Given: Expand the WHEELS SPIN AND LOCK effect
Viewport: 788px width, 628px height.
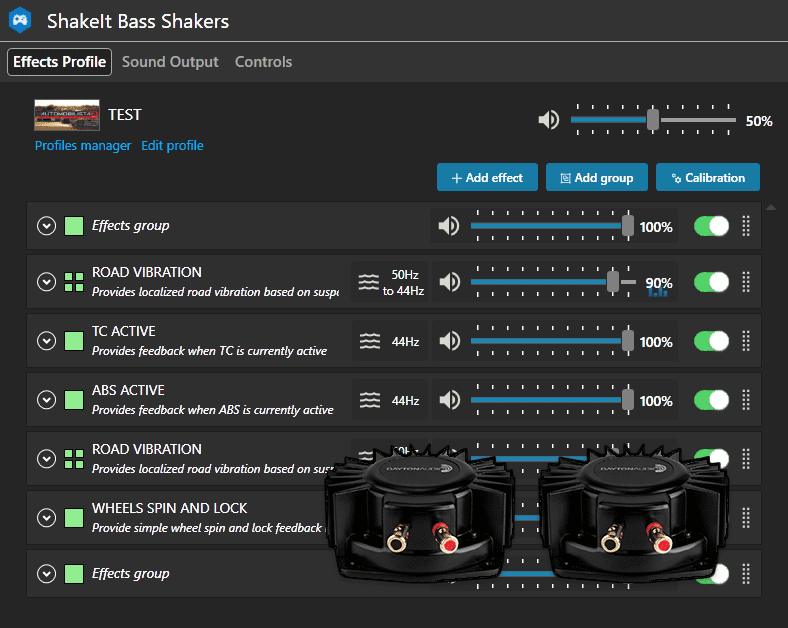Looking at the screenshot, I should pos(46,518).
